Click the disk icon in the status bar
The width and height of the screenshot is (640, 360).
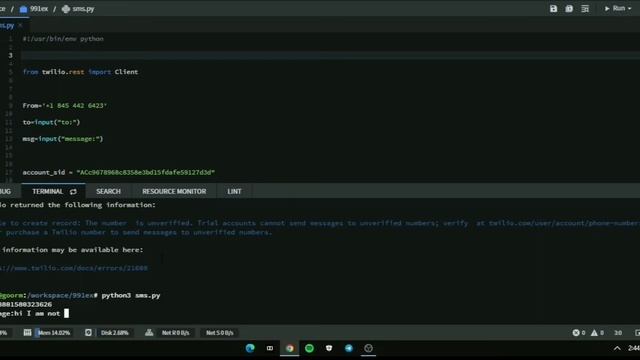pos(88,333)
